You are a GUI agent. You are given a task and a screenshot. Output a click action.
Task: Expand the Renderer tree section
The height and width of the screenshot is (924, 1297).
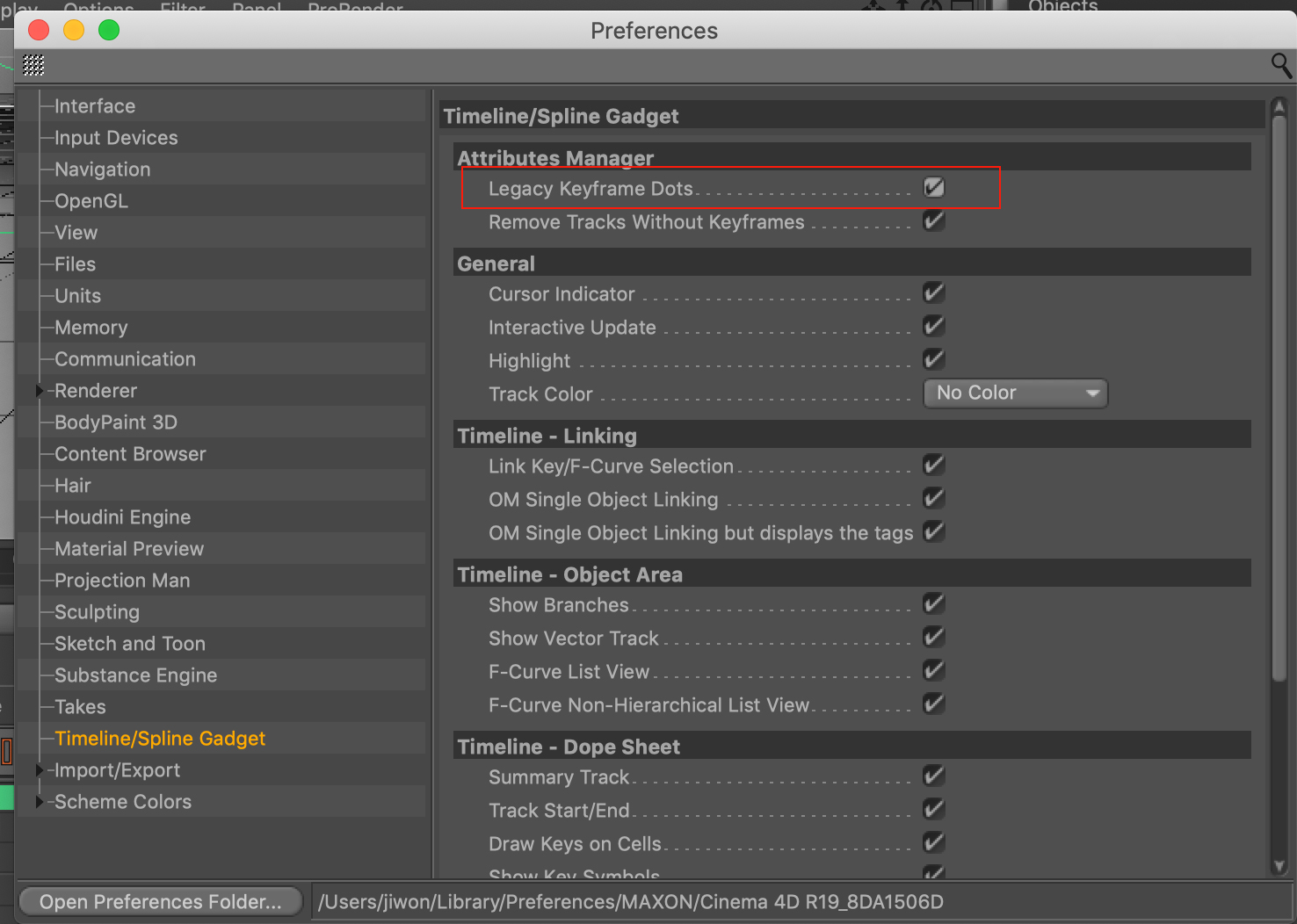(x=39, y=391)
